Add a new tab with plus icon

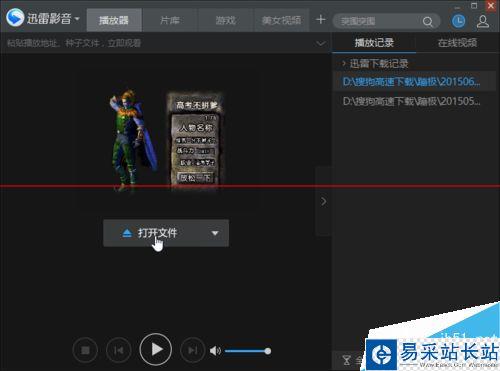click(321, 19)
